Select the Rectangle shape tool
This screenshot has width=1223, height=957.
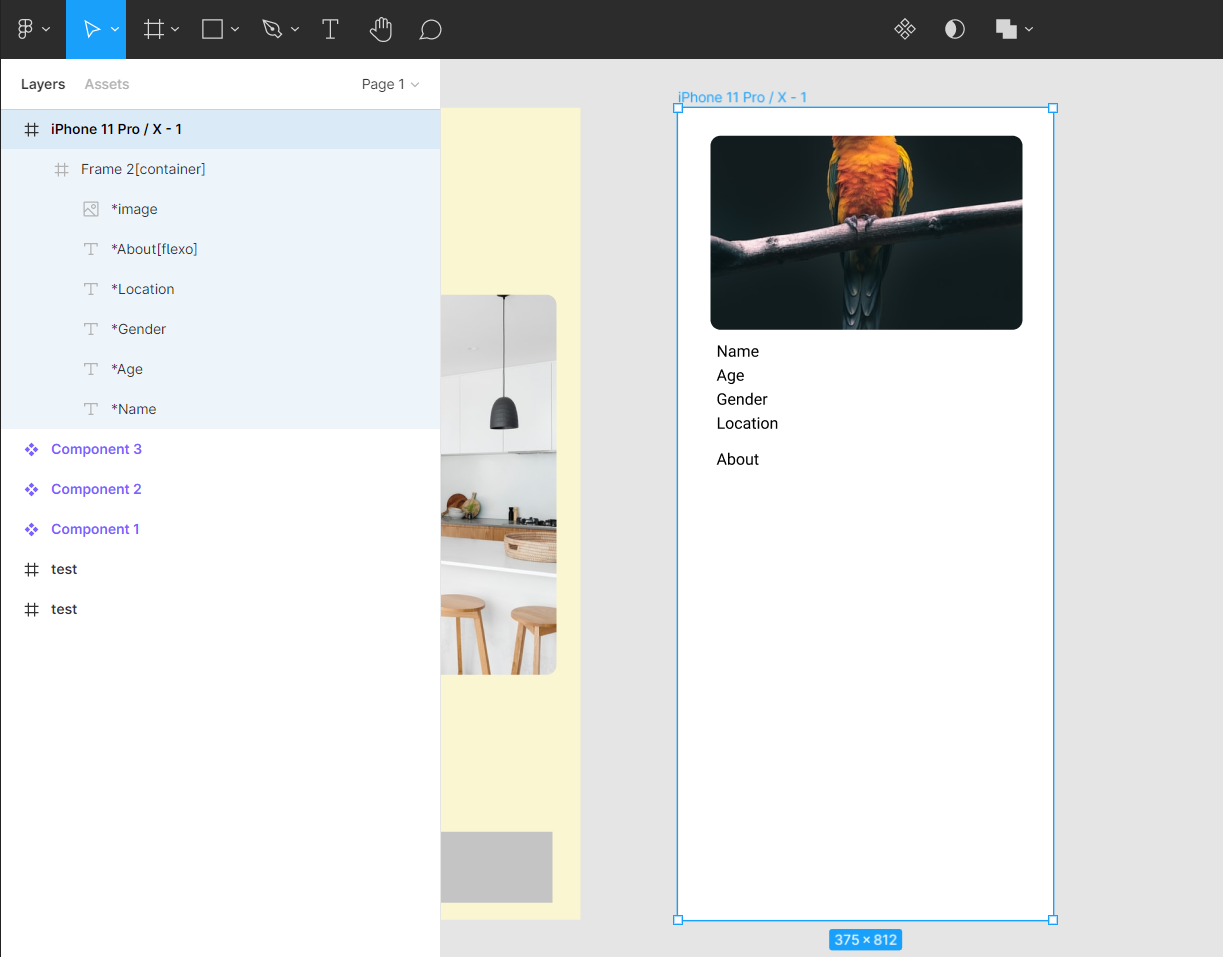click(212, 30)
